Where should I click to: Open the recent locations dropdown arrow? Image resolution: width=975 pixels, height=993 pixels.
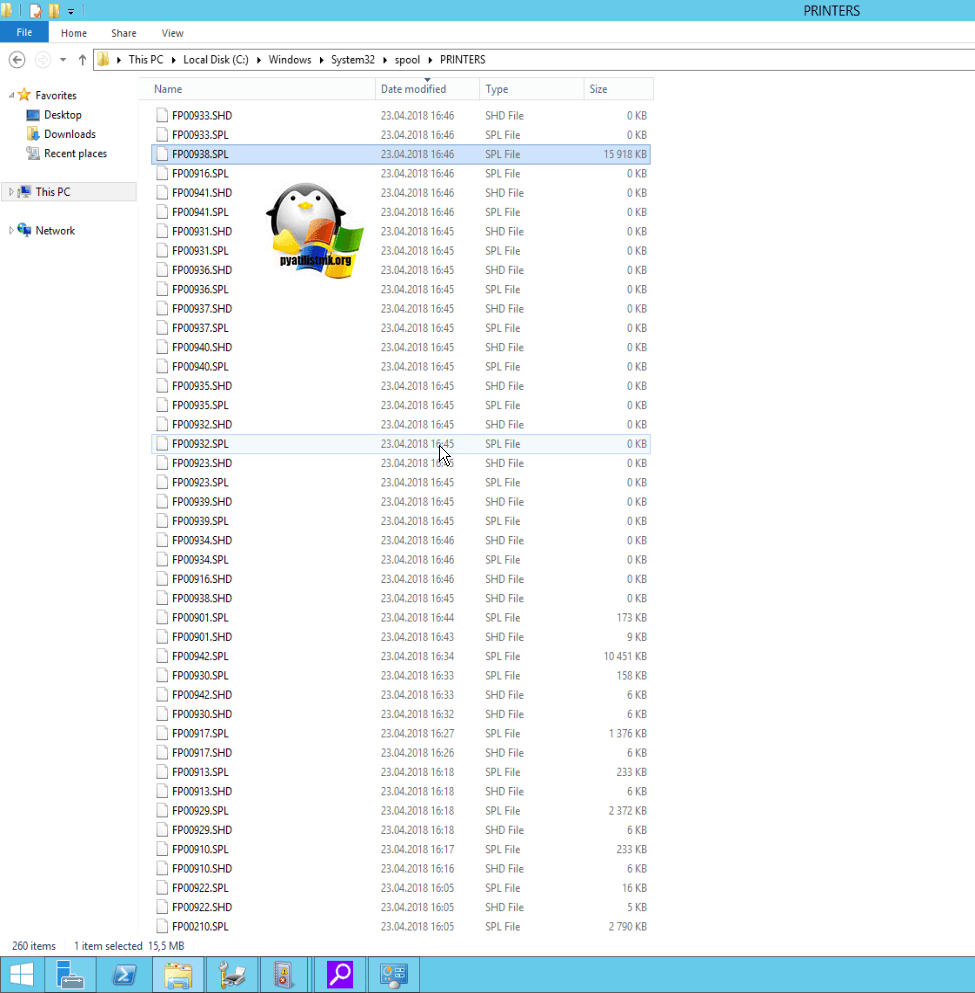(x=63, y=60)
